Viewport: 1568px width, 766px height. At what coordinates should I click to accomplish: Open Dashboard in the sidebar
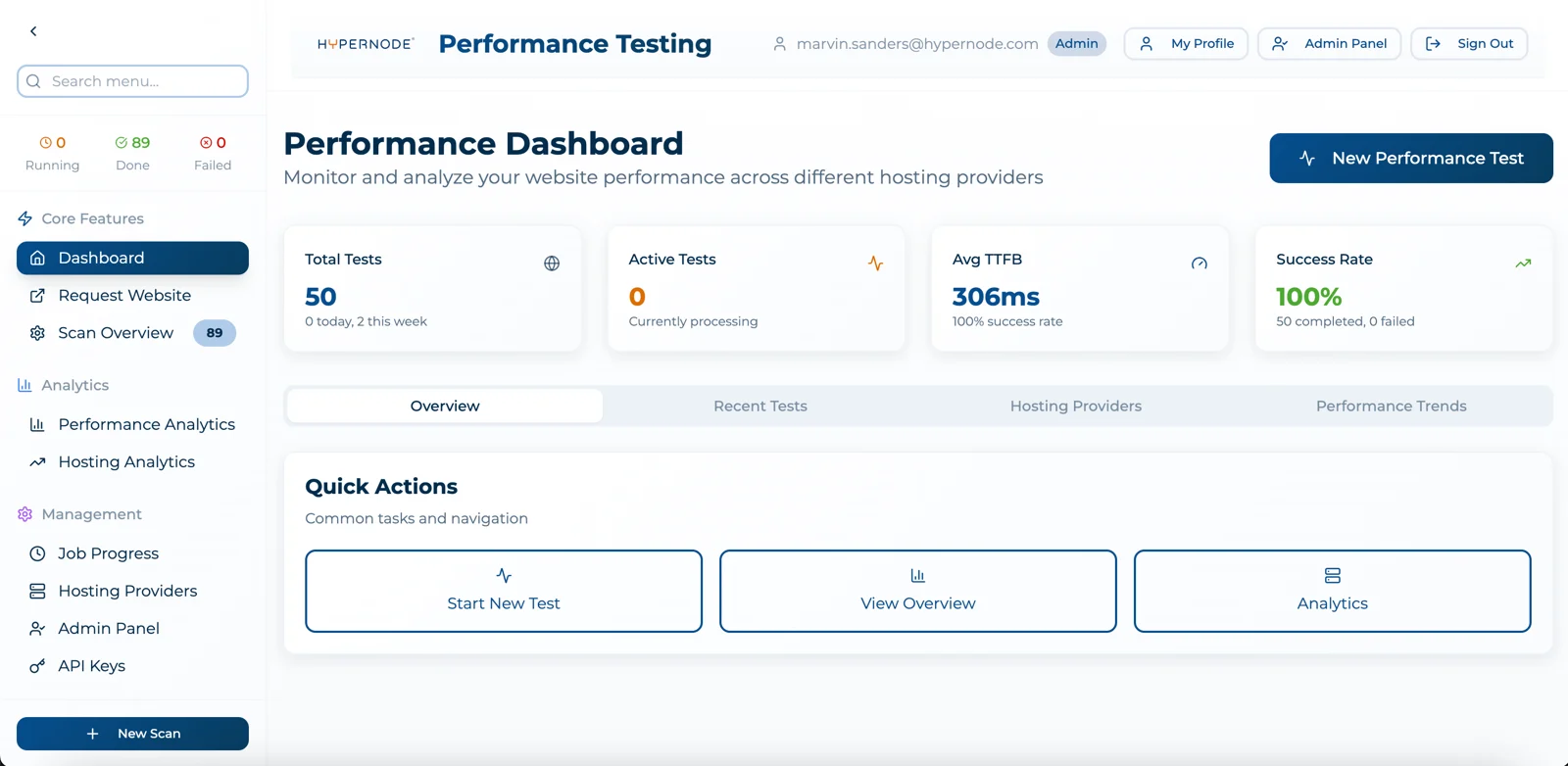132,258
